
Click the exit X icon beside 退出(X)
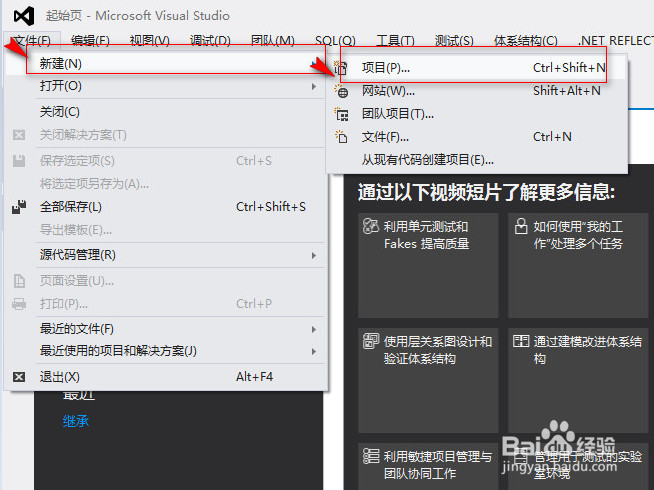coord(19,377)
